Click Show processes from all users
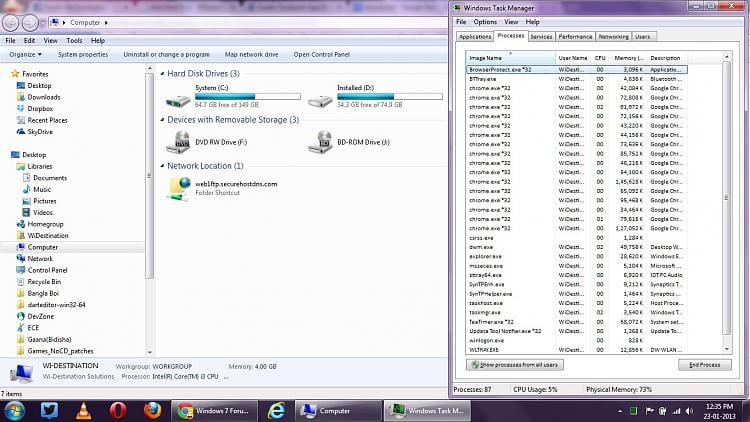This screenshot has height=422, width=750. pos(515,365)
